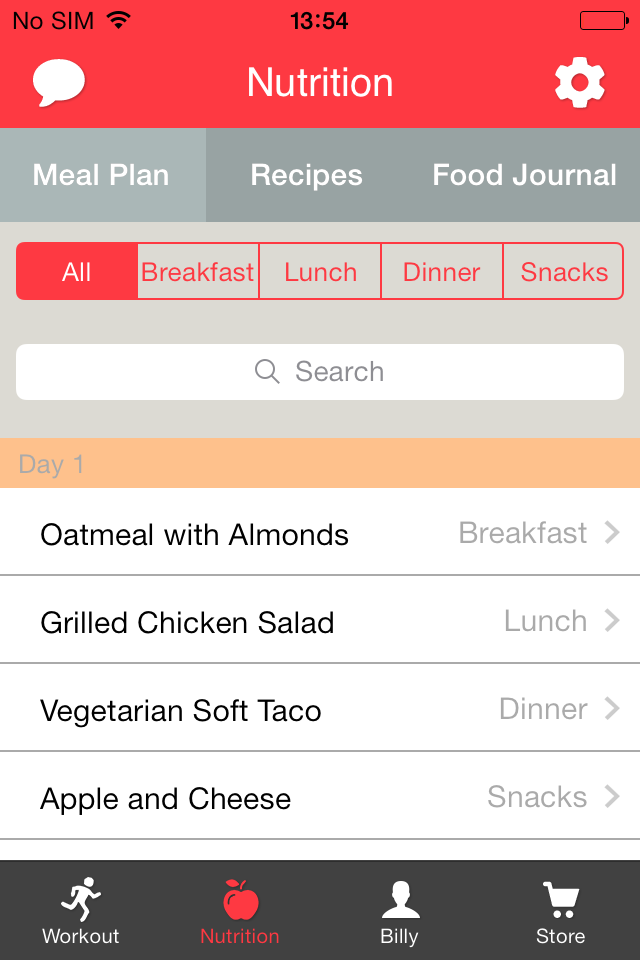Tap the running figure Workout icon
Image resolution: width=640 pixels, height=960 pixels.
(x=81, y=899)
